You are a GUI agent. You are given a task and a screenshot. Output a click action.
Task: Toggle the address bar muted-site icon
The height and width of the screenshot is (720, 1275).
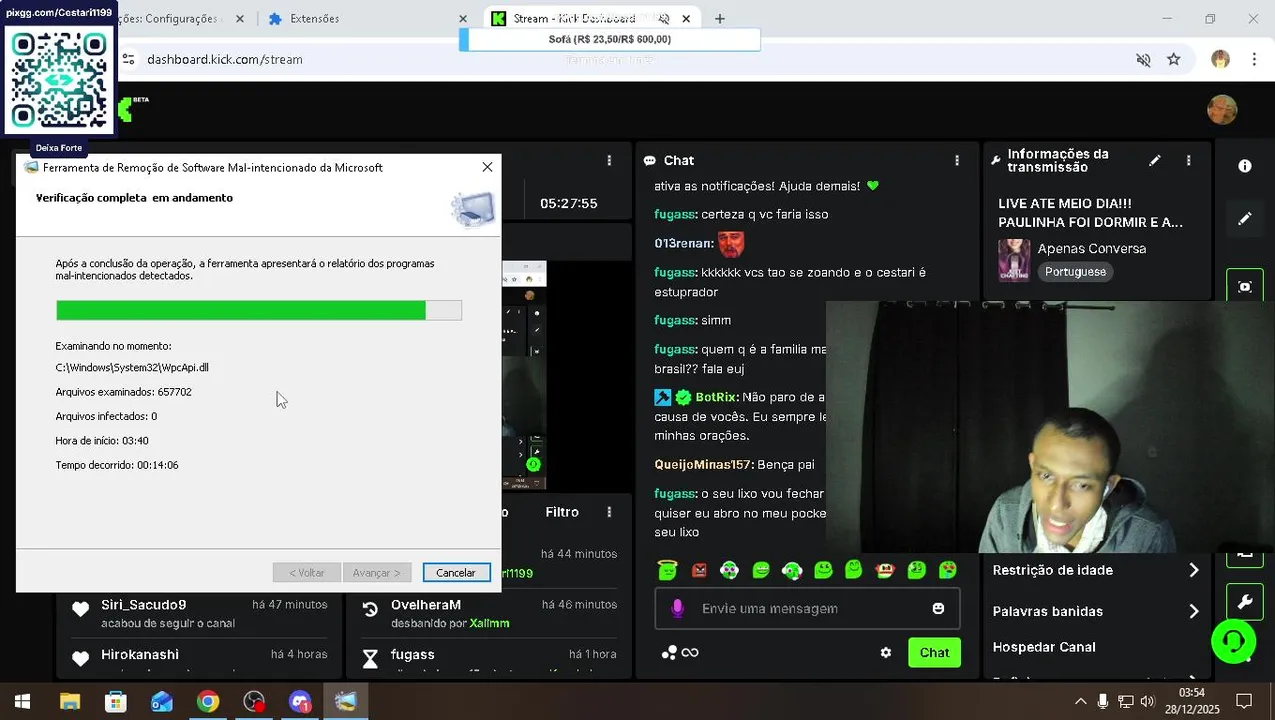pos(1143,59)
